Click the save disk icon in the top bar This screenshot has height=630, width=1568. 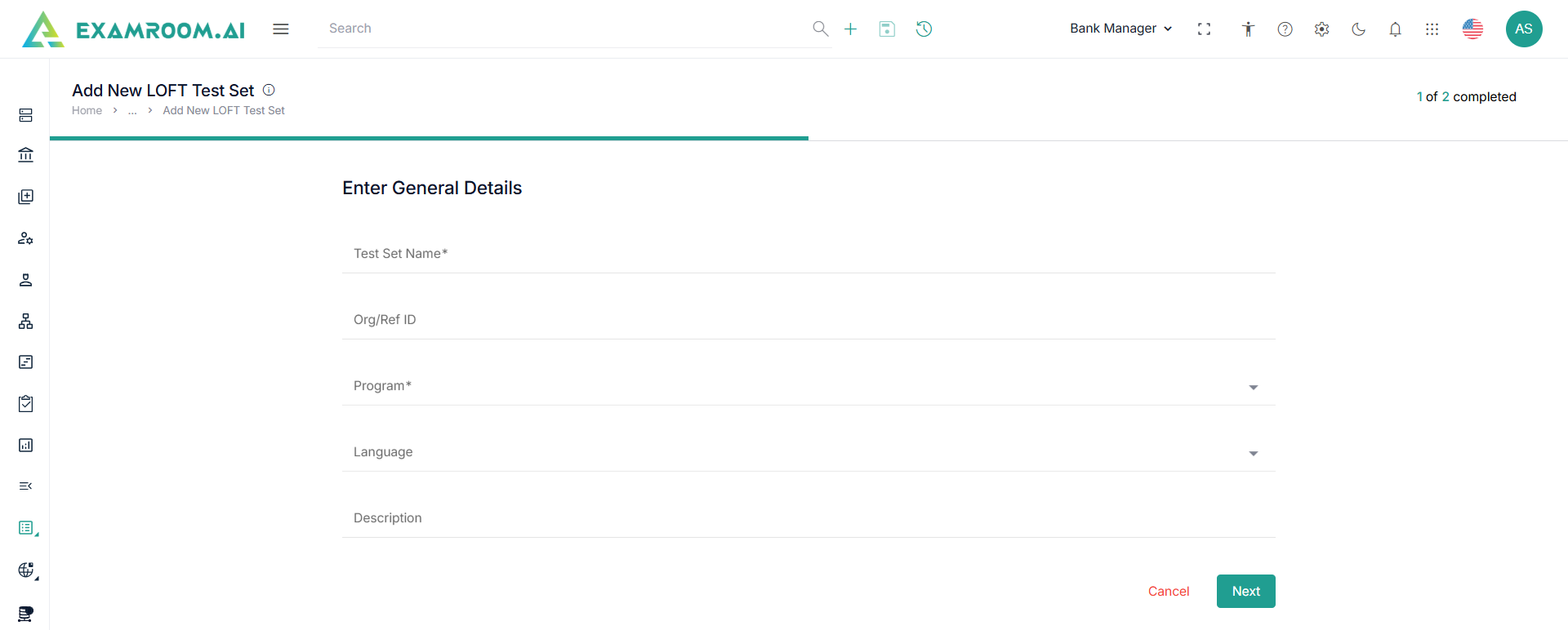887,29
